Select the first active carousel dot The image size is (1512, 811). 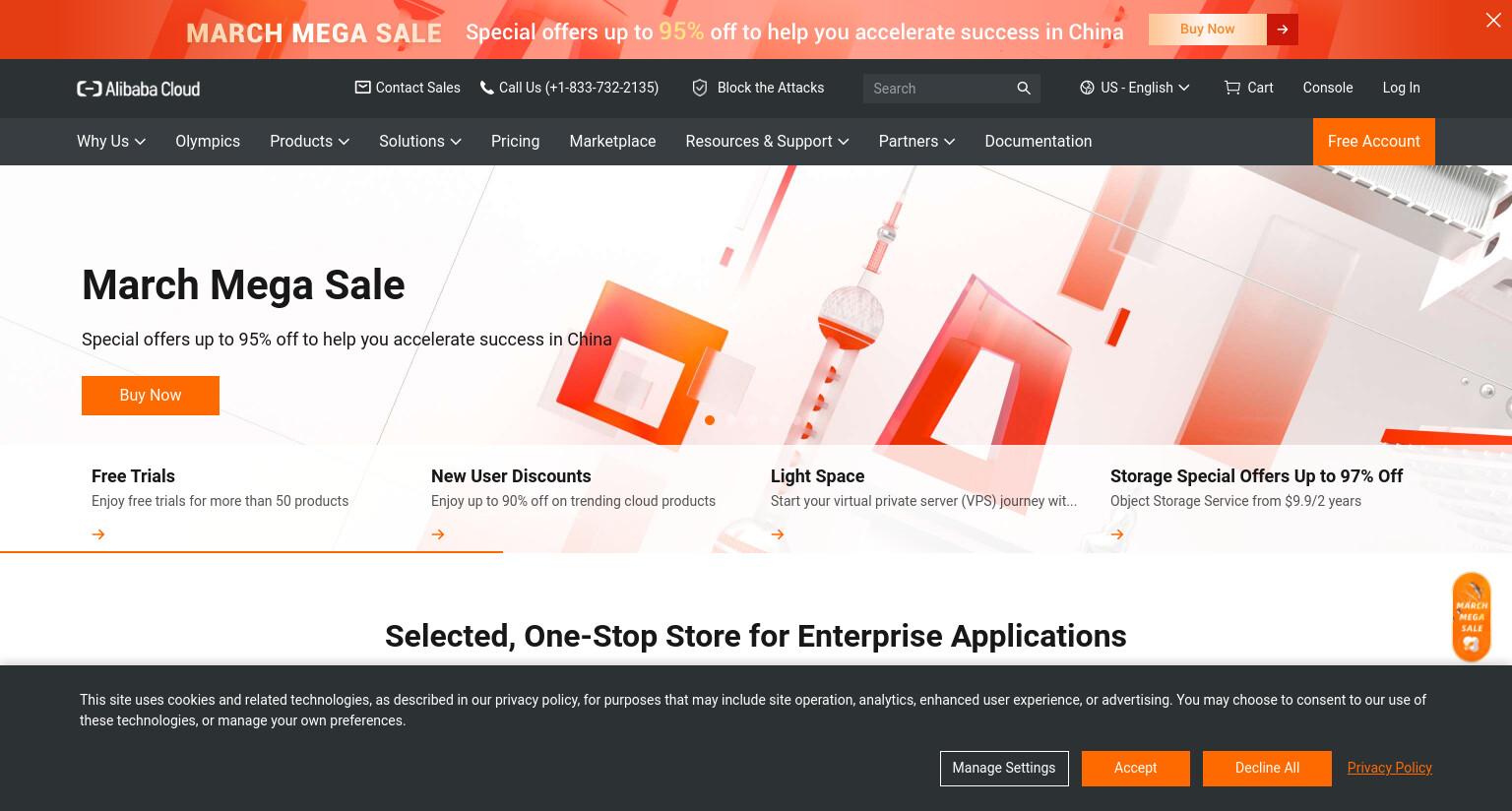(x=710, y=420)
